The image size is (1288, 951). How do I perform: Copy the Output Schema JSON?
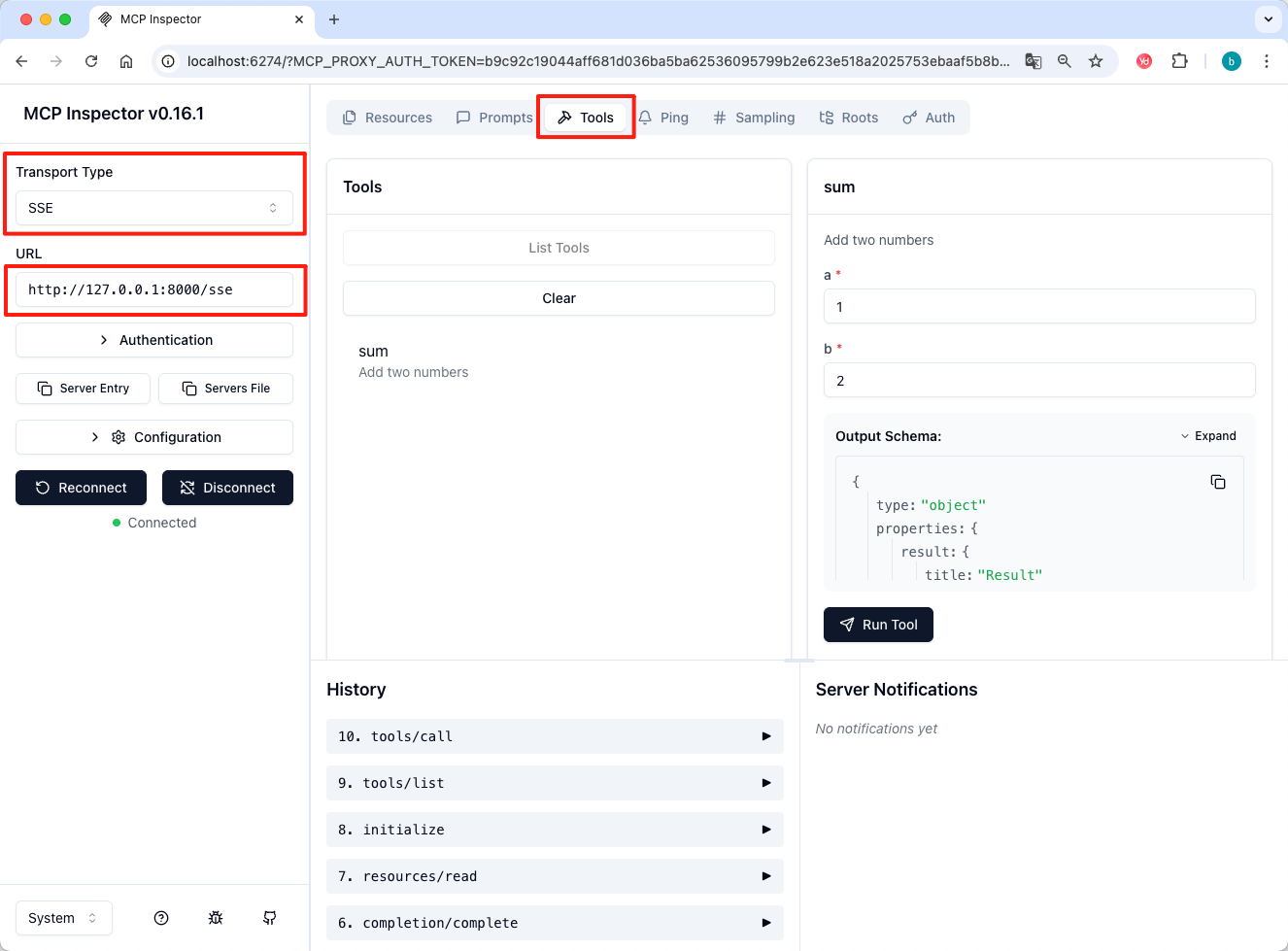coord(1217,482)
